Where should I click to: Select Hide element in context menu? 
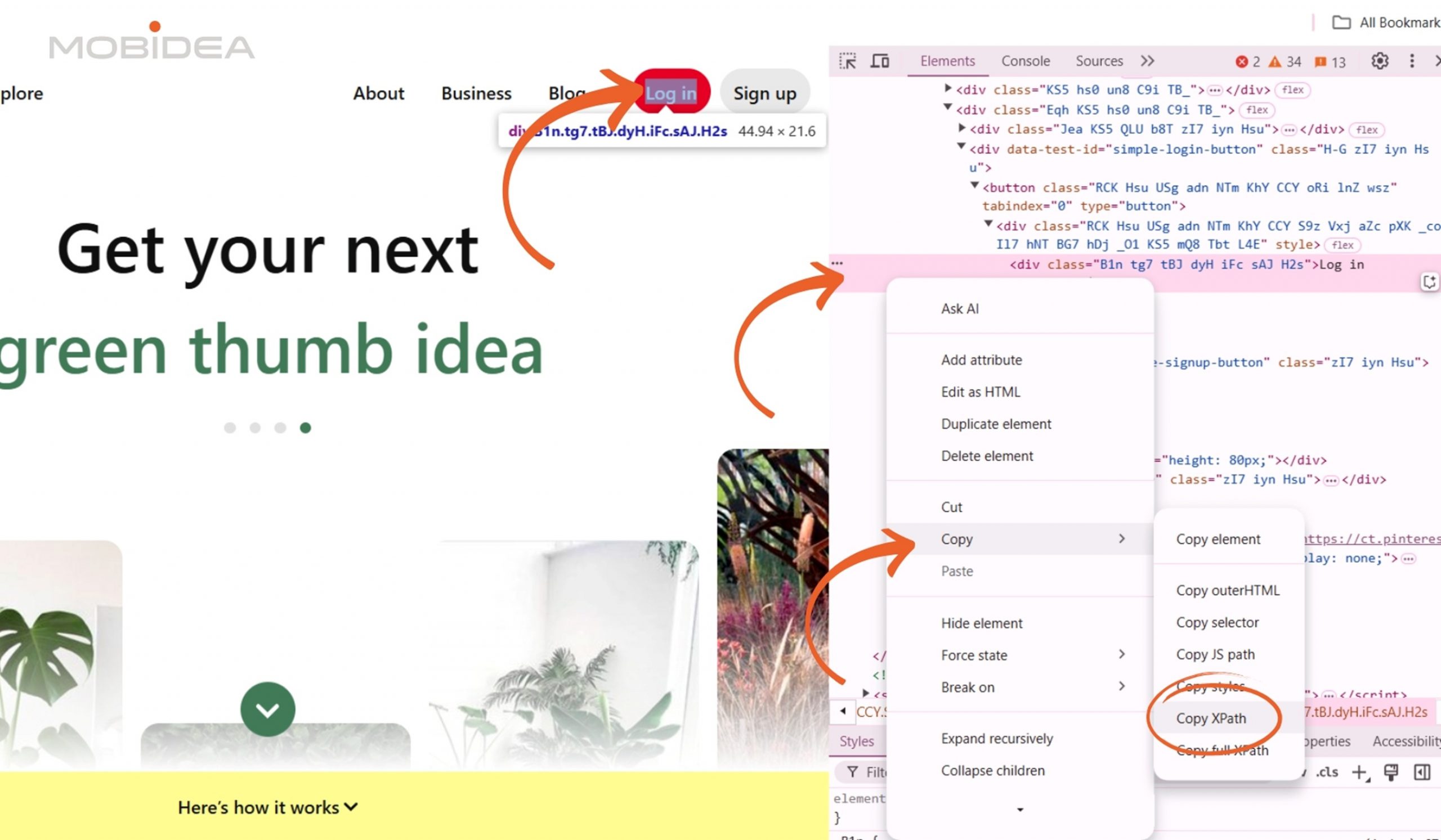[x=1019, y=623]
